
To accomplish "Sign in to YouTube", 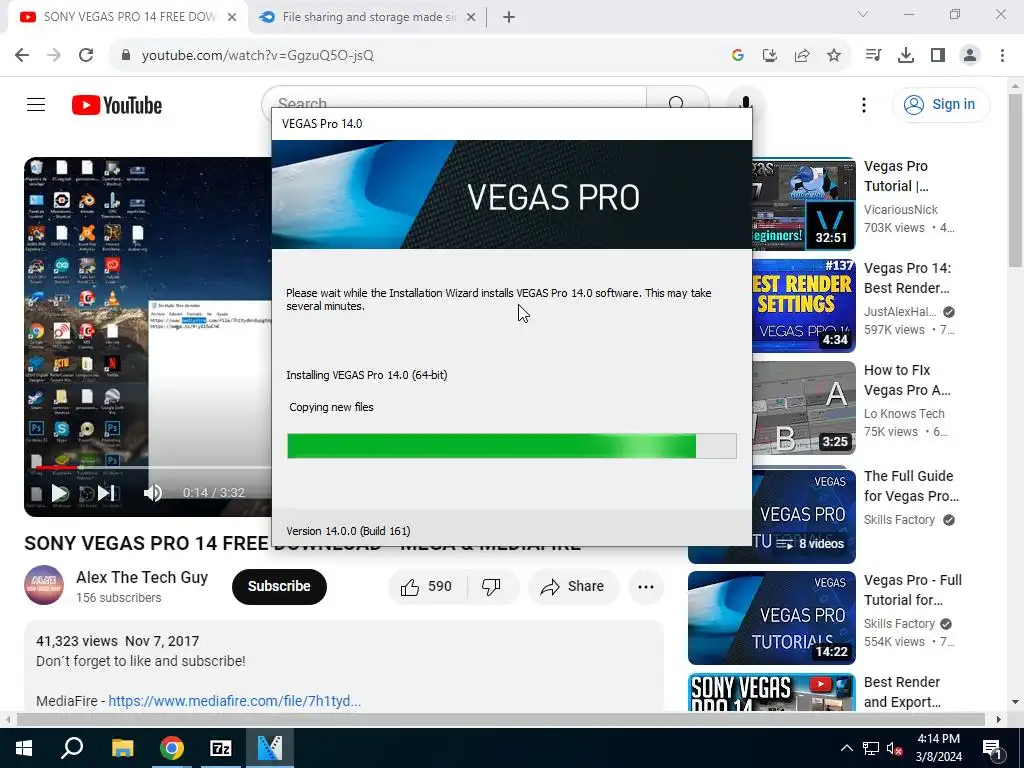I will [x=941, y=104].
